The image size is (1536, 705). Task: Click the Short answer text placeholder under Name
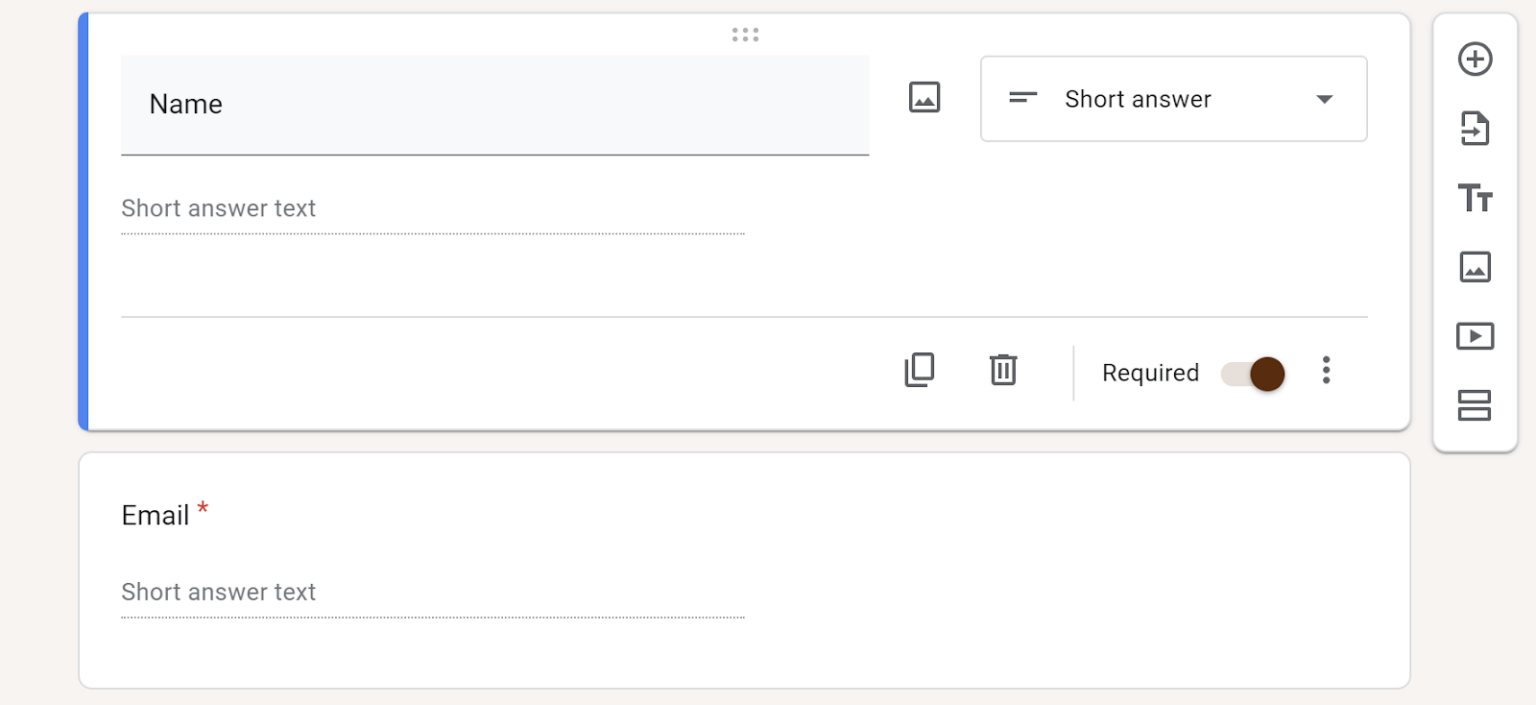(x=219, y=209)
